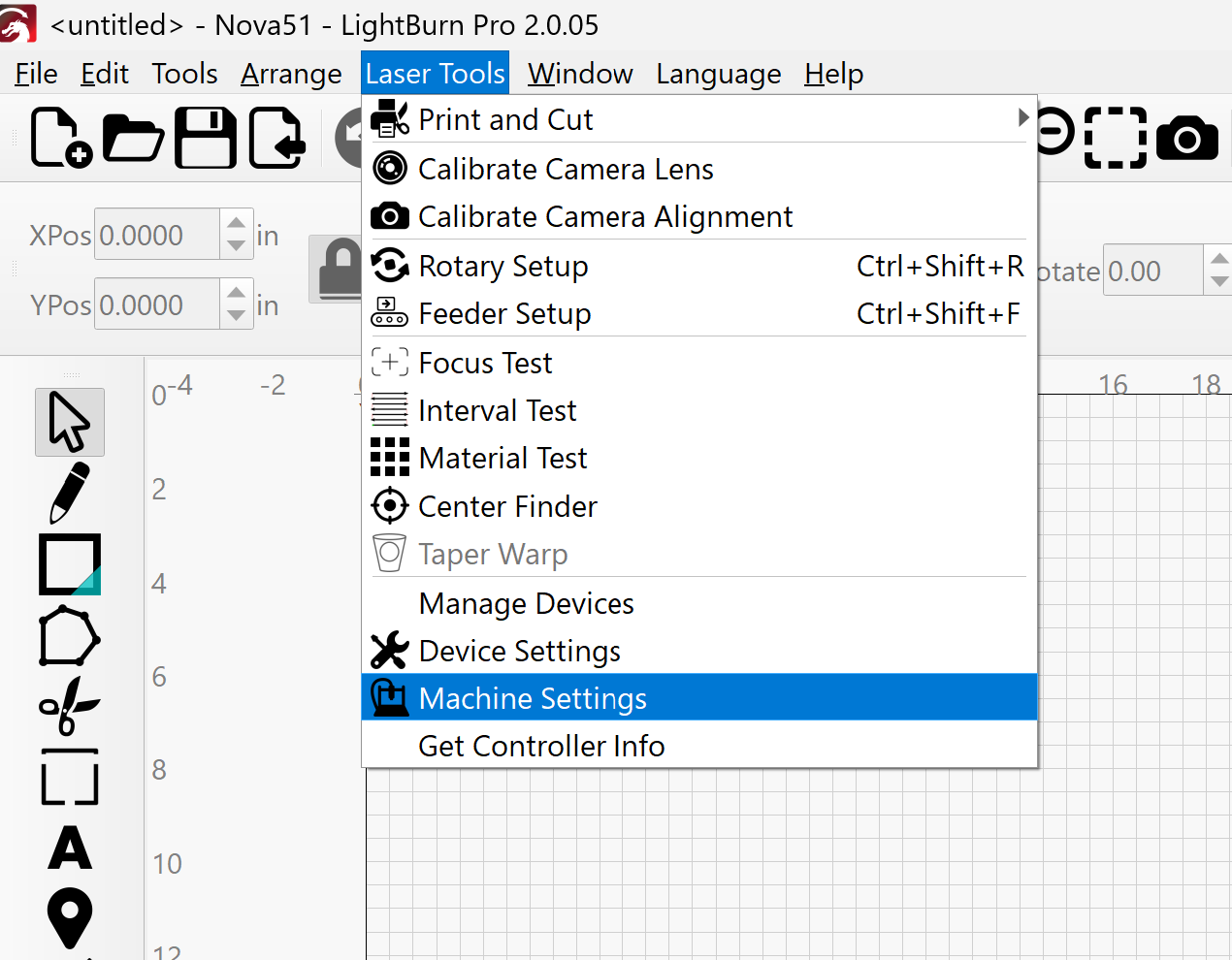Click the XPos input field

(x=157, y=235)
